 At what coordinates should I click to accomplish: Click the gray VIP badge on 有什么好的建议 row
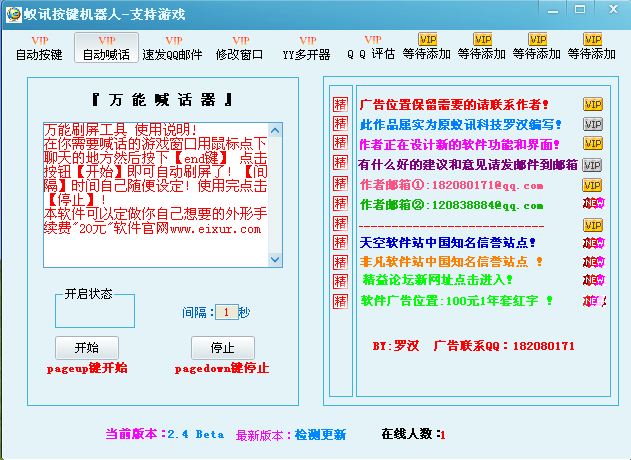pyautogui.click(x=593, y=165)
